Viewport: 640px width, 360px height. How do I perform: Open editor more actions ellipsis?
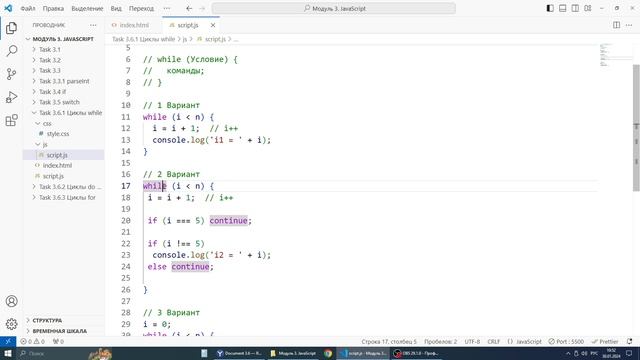(x=629, y=25)
